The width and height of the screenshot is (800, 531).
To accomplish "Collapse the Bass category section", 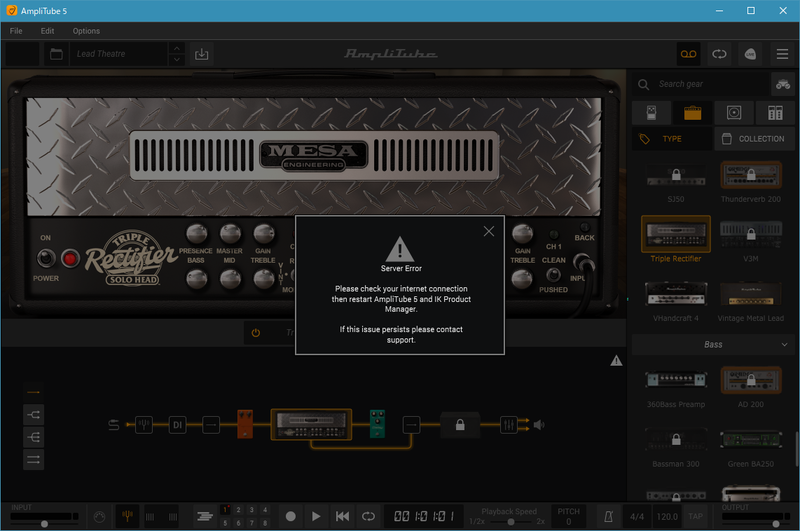I will click(784, 345).
